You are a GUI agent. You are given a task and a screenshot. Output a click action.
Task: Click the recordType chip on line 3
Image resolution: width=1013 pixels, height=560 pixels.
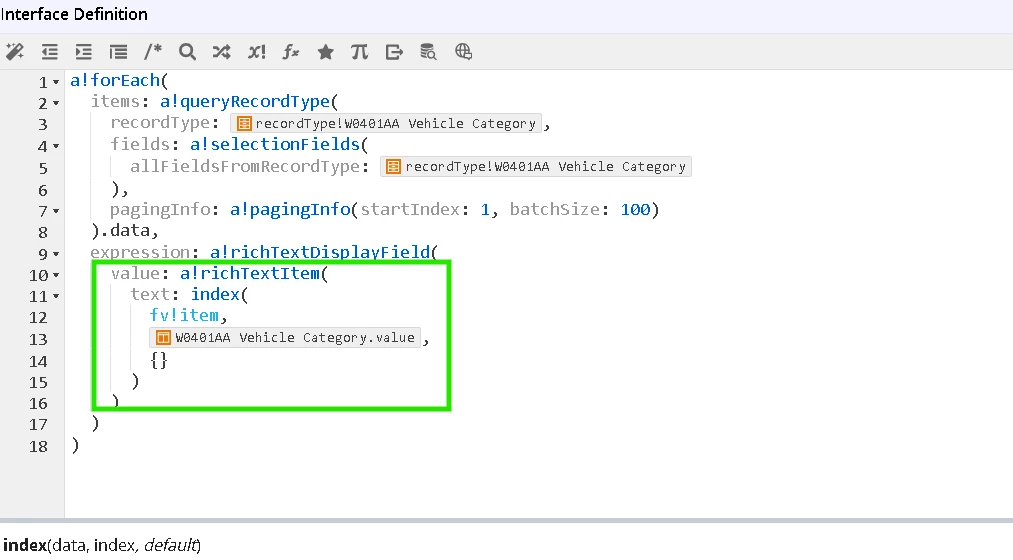pos(386,123)
